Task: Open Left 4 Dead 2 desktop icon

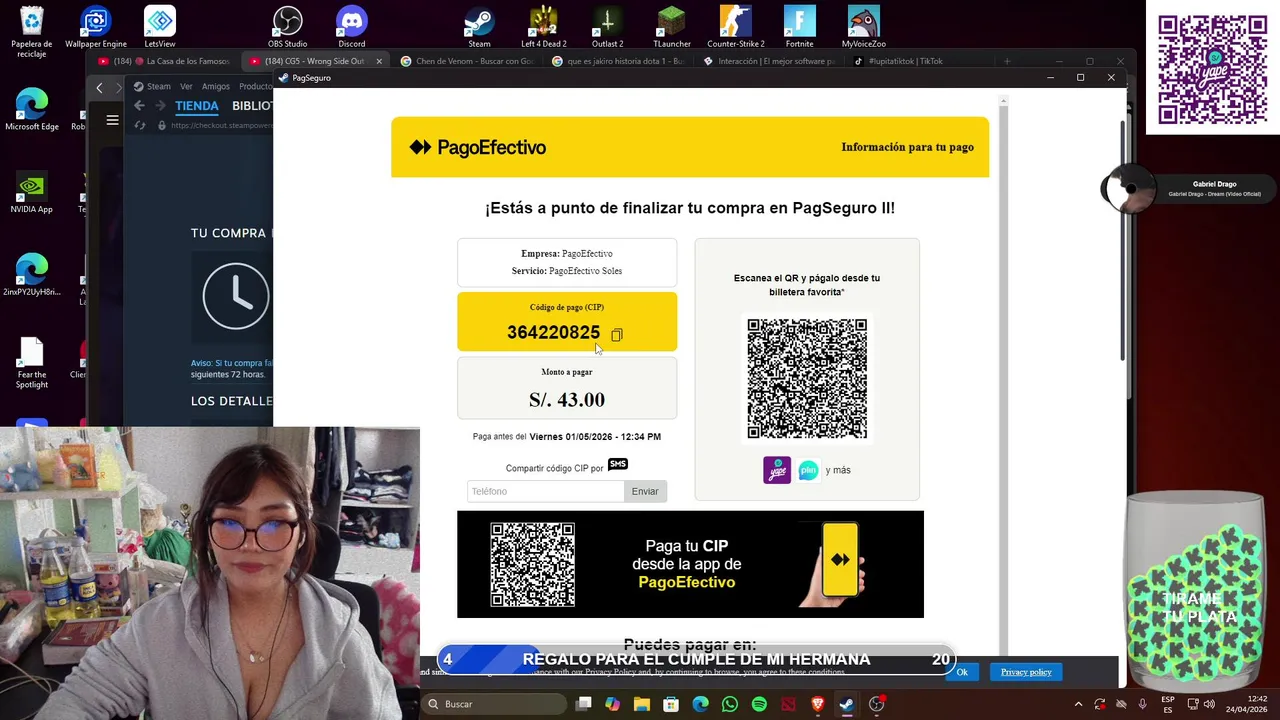Action: click(543, 28)
